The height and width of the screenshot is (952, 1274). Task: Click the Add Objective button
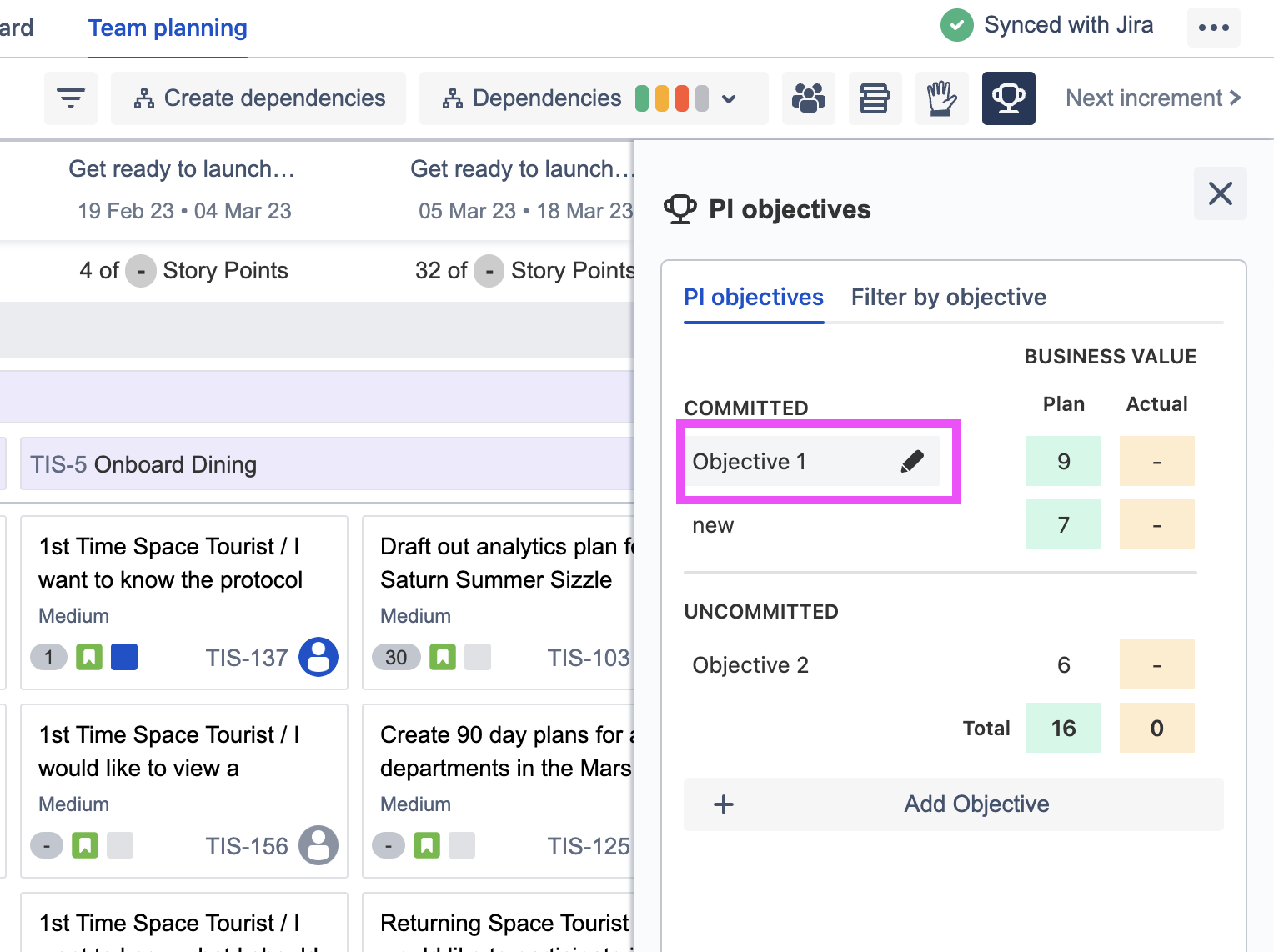point(953,804)
